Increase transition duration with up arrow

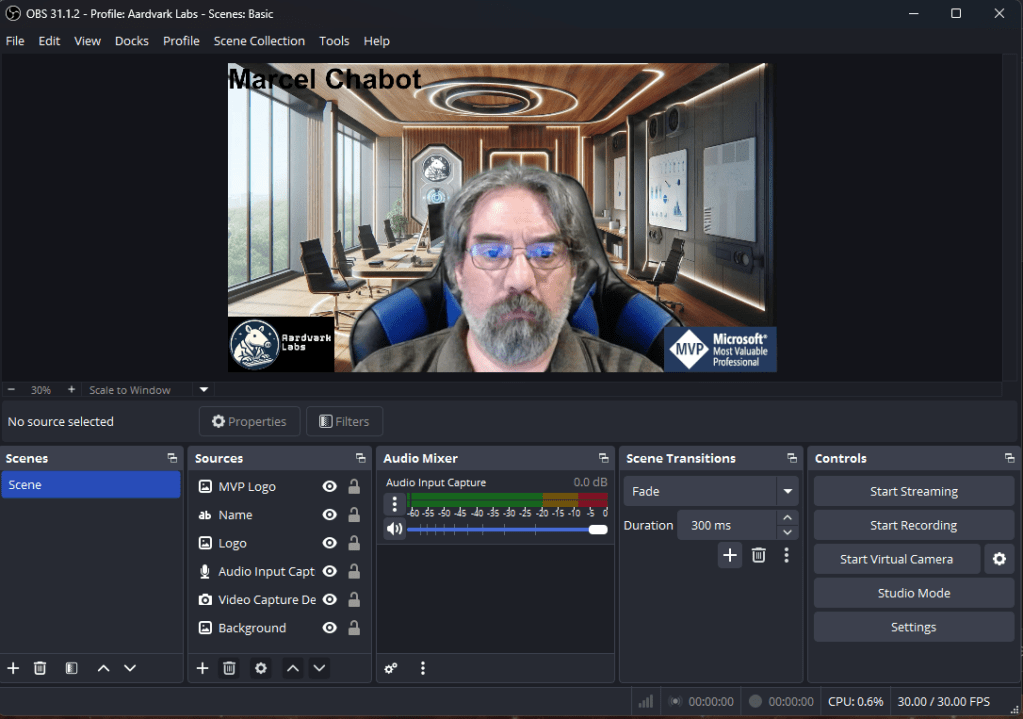pos(788,518)
